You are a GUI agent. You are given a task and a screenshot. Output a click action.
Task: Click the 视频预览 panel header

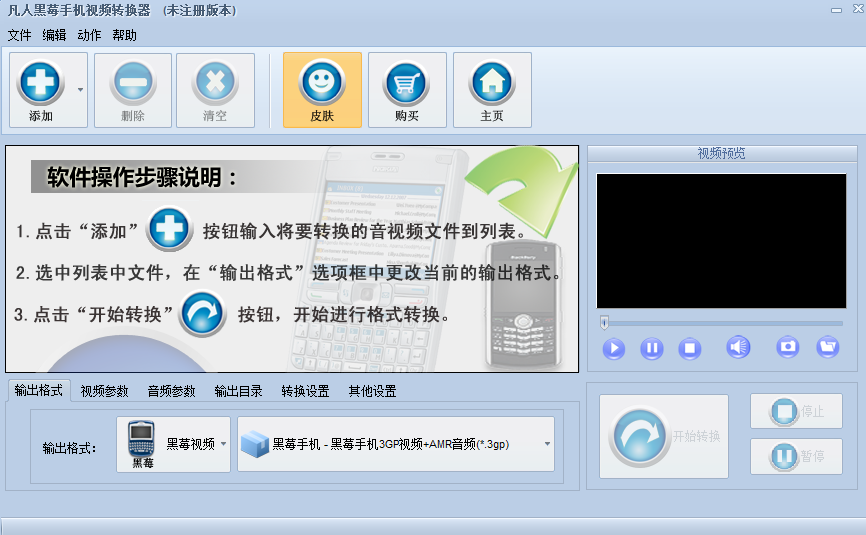[x=722, y=153]
